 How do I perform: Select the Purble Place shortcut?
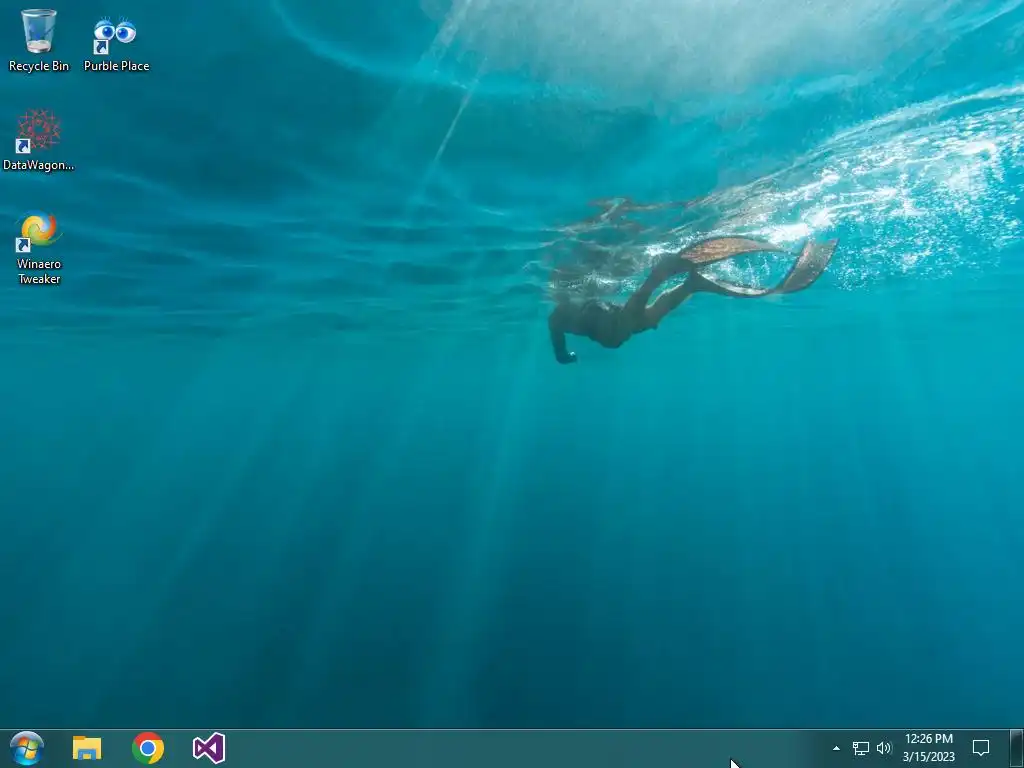[x=116, y=44]
